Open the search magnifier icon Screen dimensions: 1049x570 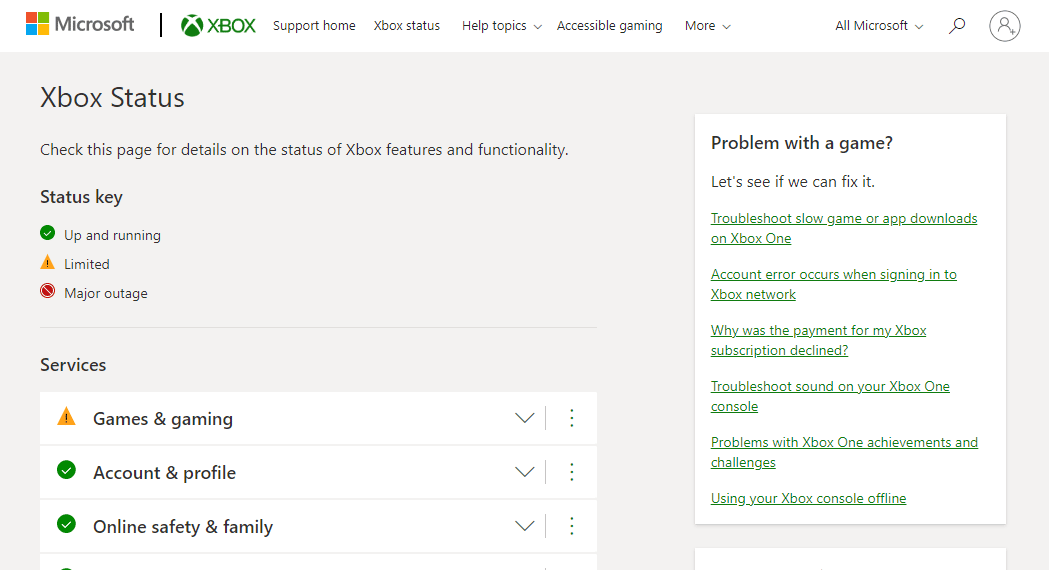[x=957, y=26]
